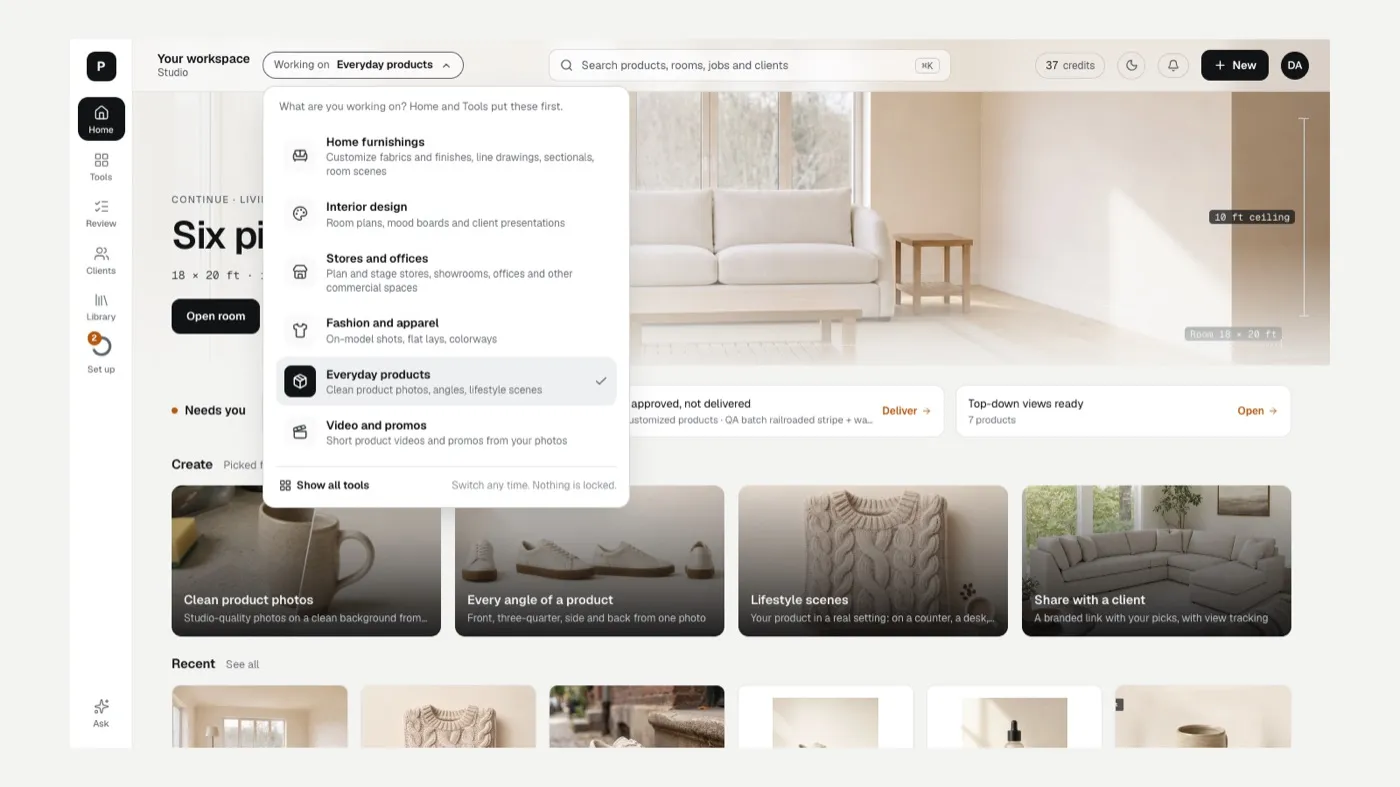Open the Clean product photos card
Image resolution: width=1400 pixels, height=787 pixels.
click(x=306, y=561)
